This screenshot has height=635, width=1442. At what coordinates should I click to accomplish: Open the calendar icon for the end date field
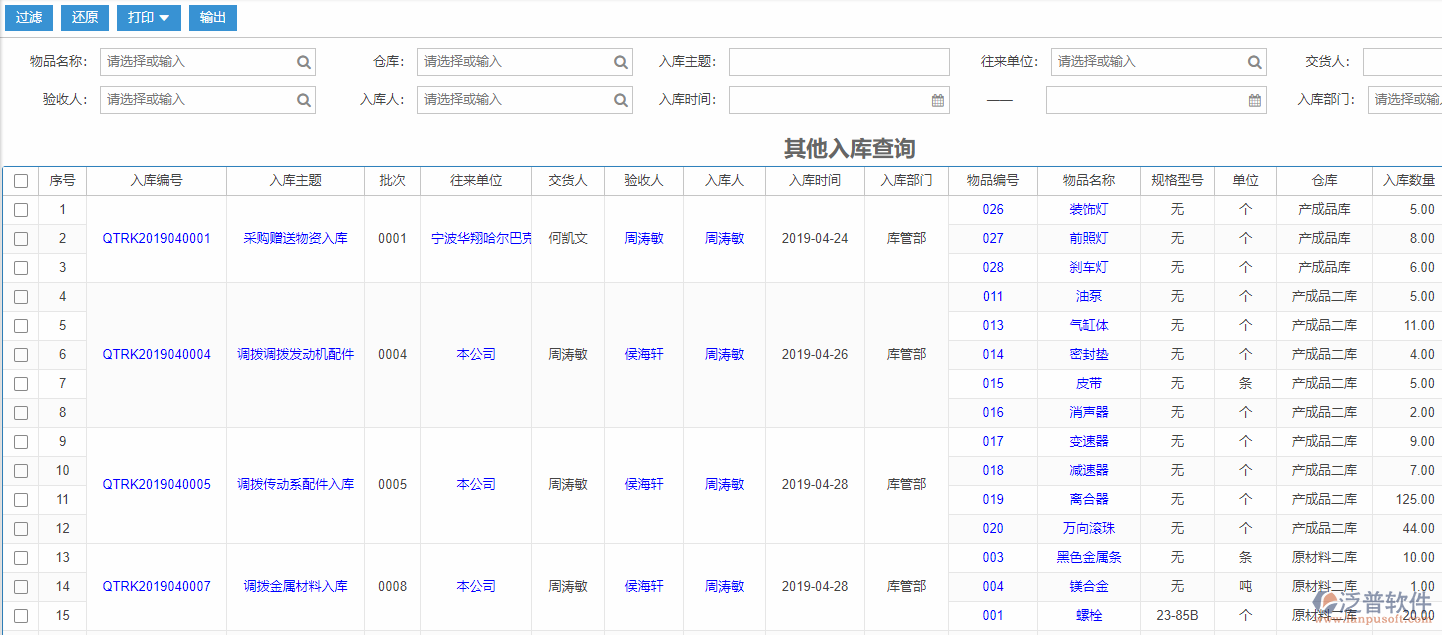pos(1252,99)
